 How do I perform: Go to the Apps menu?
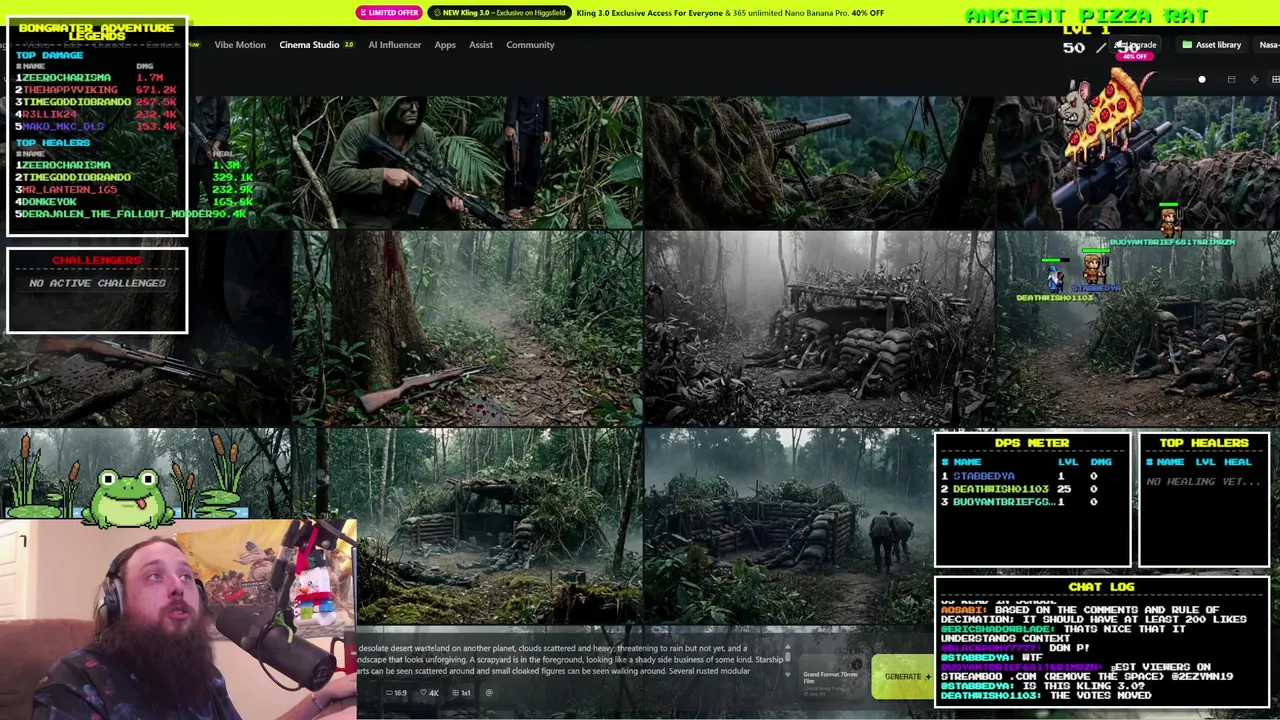[445, 45]
